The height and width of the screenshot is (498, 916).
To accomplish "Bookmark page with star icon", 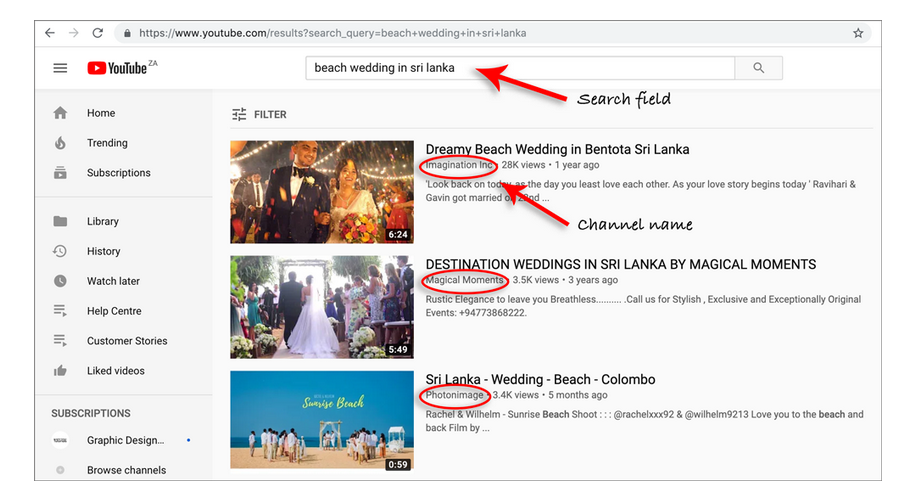I will (x=858, y=33).
